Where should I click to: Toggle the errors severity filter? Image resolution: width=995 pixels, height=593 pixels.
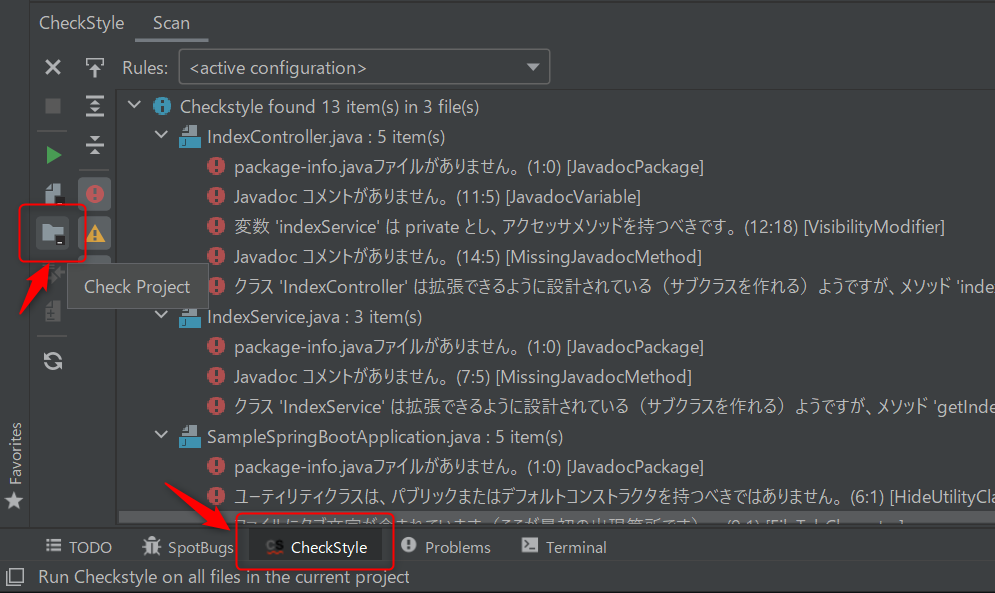pyautogui.click(x=95, y=193)
